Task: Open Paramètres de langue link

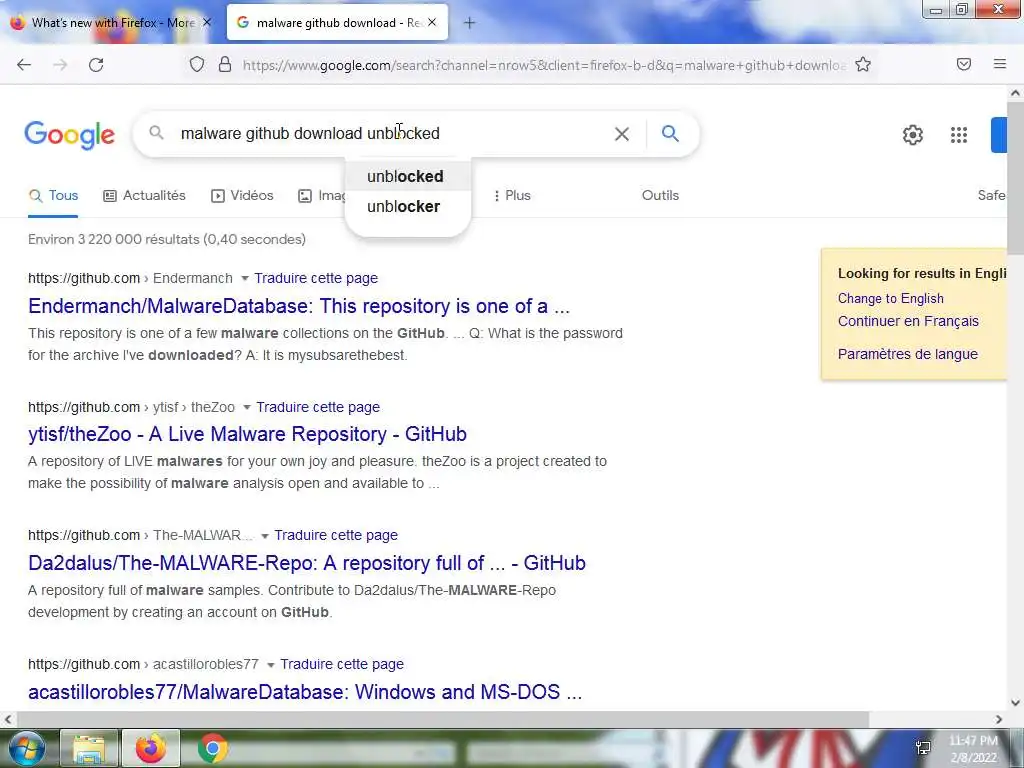Action: [908, 354]
